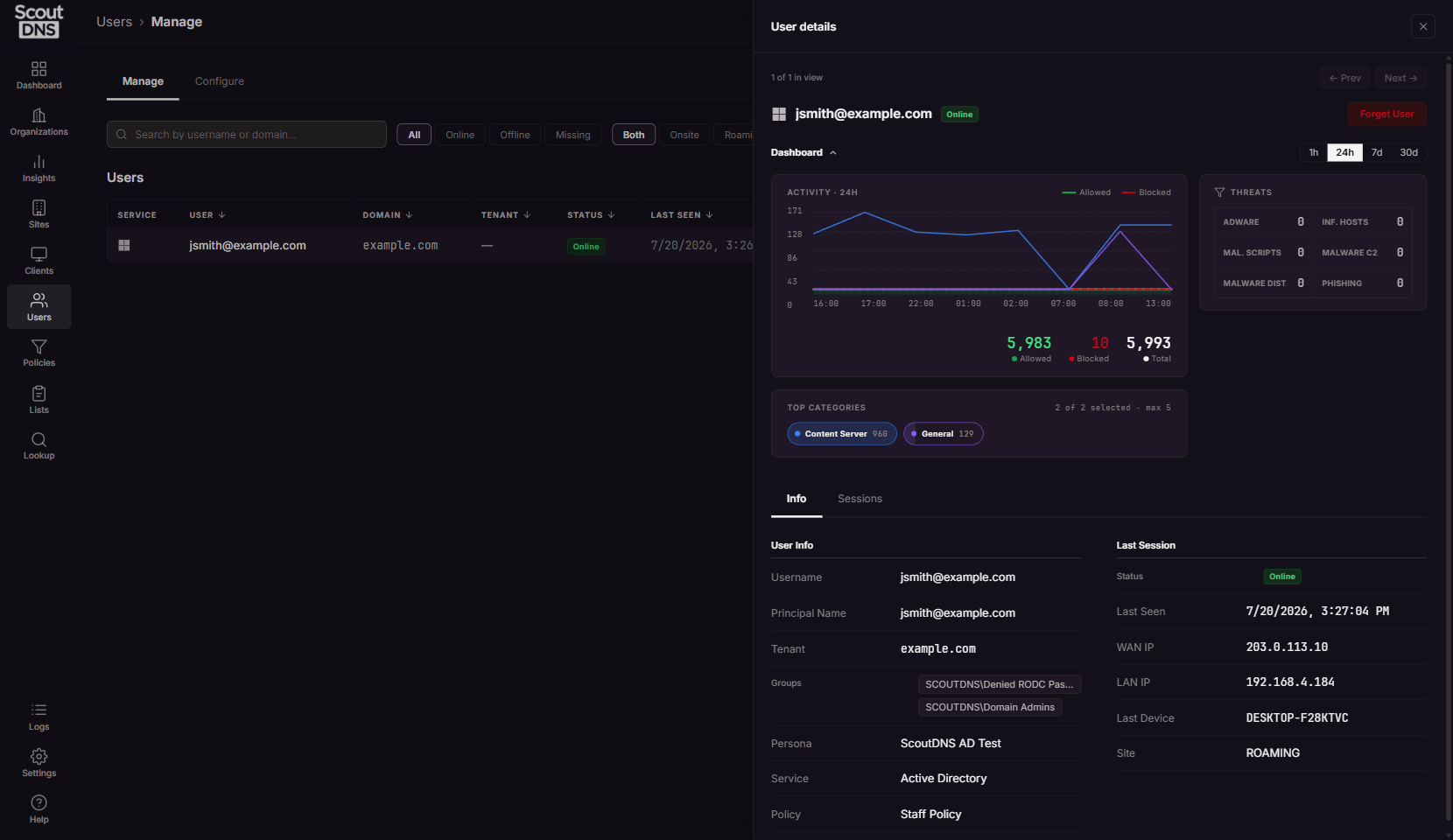Viewport: 1453px width, 840px height.
Task: Filter users by All status
Action: [414, 135]
